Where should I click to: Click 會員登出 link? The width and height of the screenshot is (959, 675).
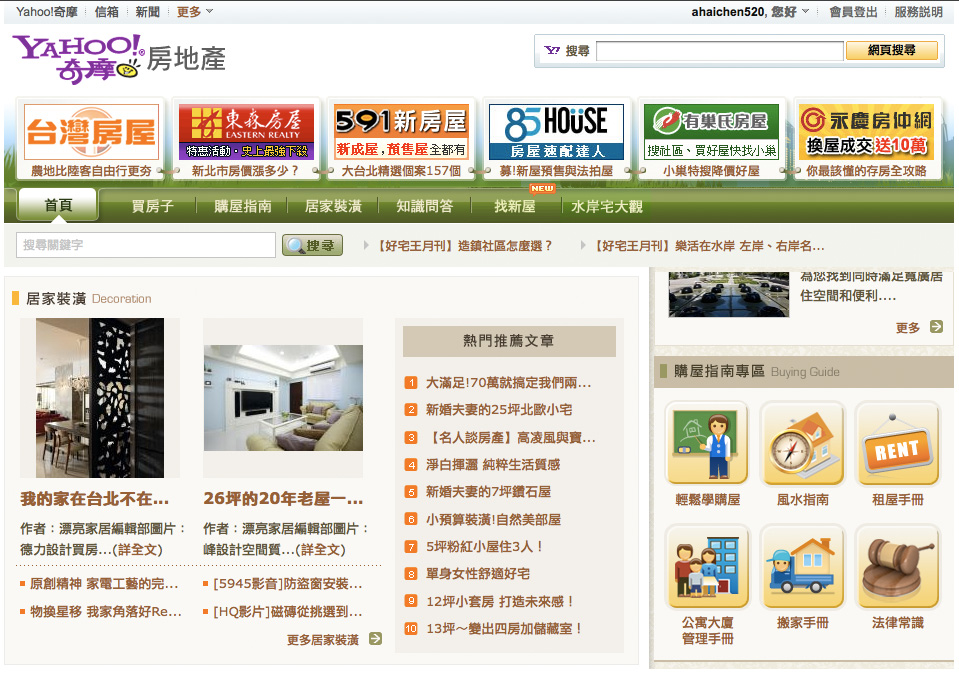click(x=853, y=12)
